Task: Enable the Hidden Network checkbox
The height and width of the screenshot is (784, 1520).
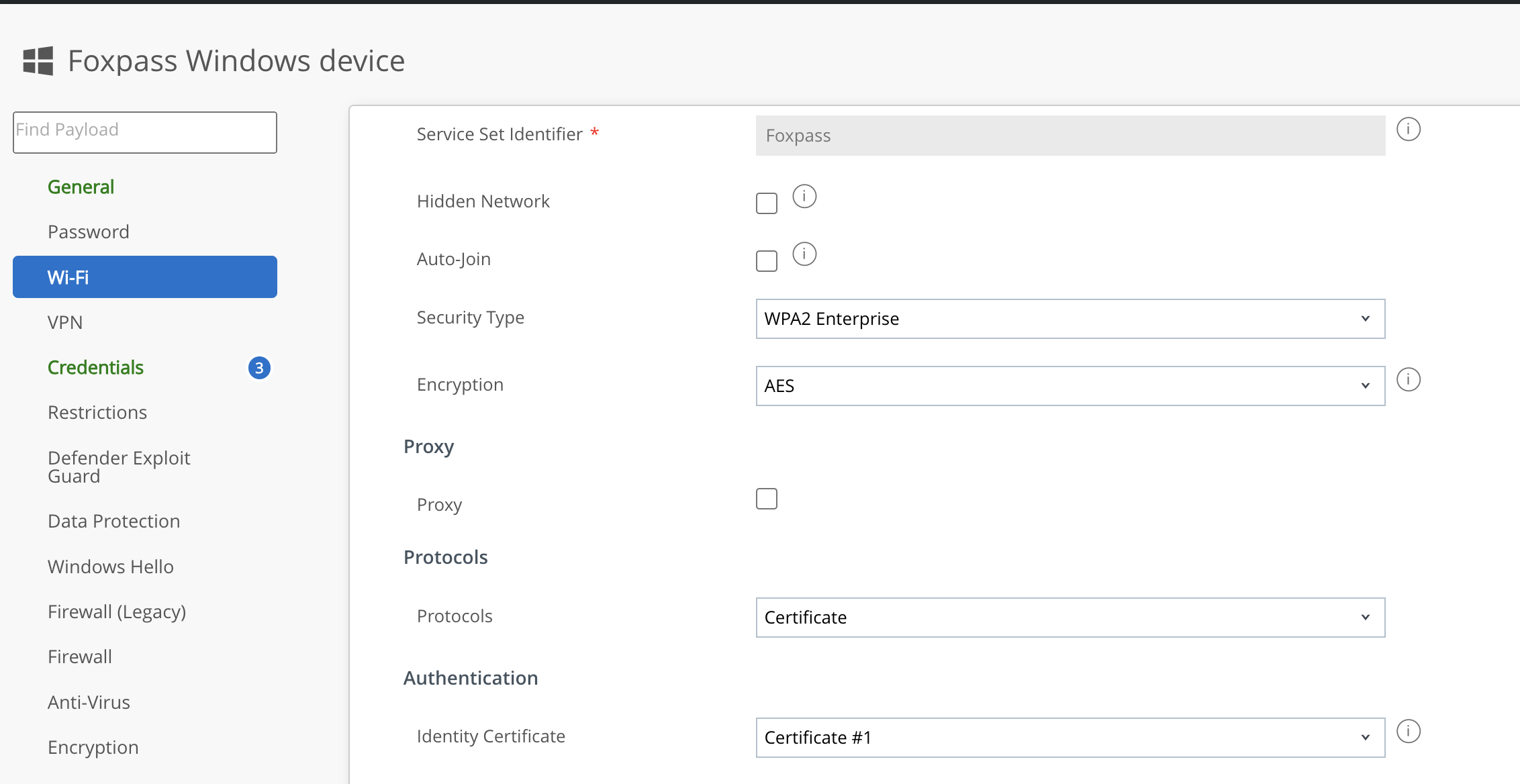Action: pyautogui.click(x=767, y=203)
